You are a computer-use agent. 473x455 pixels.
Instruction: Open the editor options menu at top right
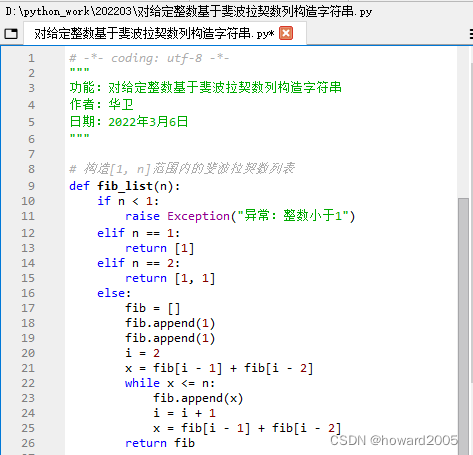click(470, 34)
